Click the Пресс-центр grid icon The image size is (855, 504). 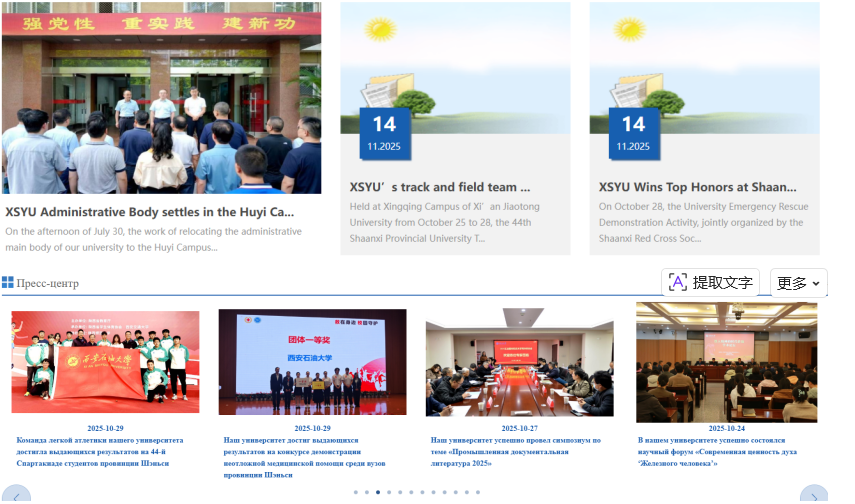(8, 283)
